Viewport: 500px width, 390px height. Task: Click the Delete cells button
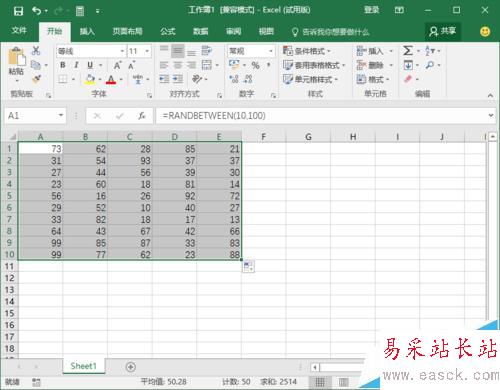[x=375, y=65]
